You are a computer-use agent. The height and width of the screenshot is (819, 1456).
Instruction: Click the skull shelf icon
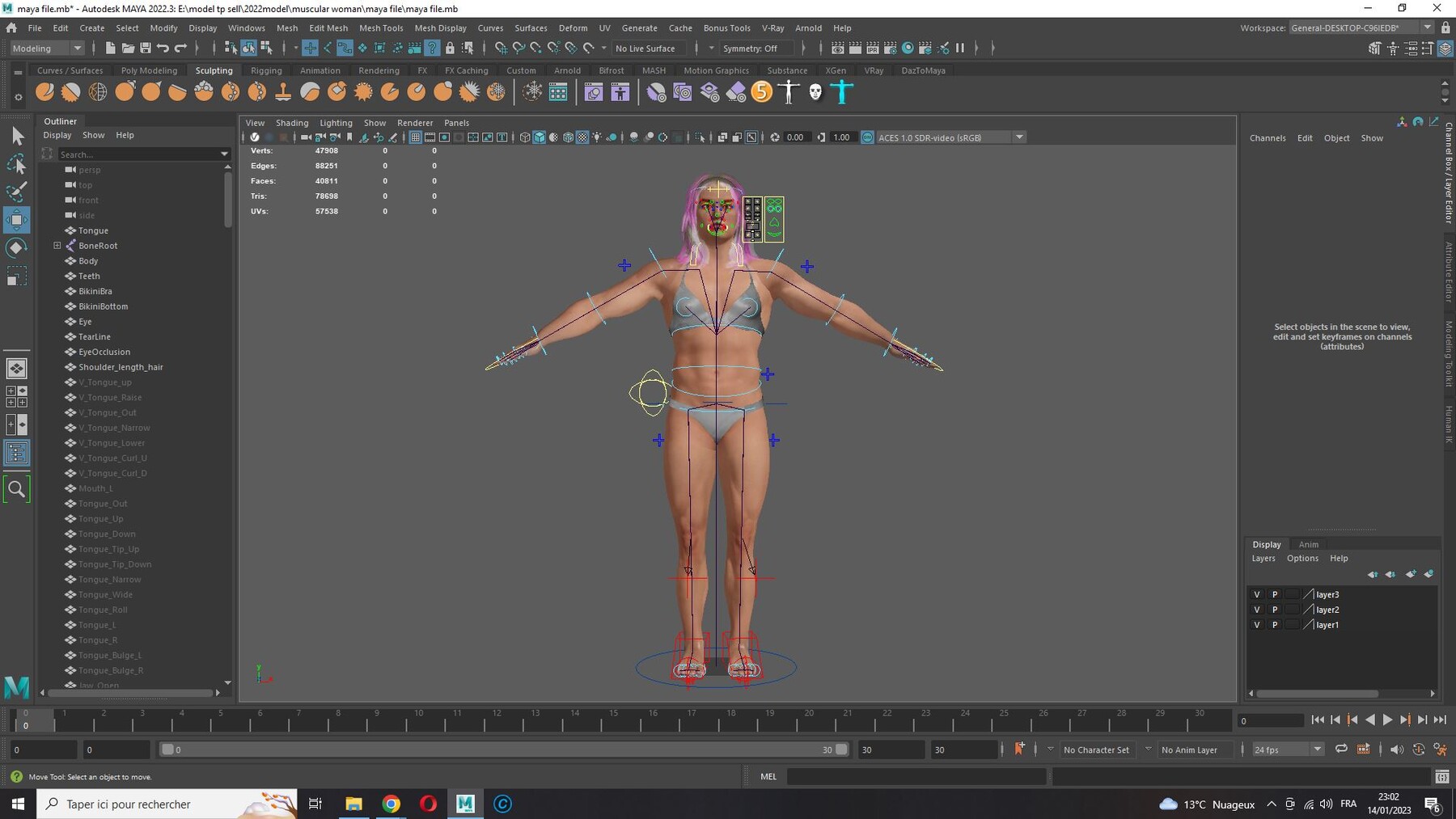tap(815, 92)
